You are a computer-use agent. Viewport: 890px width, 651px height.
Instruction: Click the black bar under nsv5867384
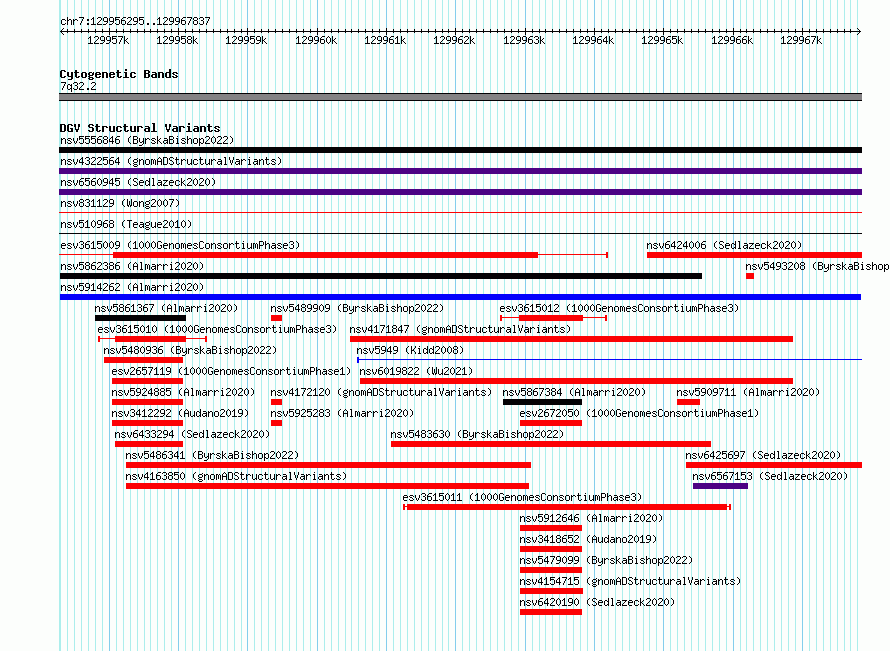click(x=542, y=402)
